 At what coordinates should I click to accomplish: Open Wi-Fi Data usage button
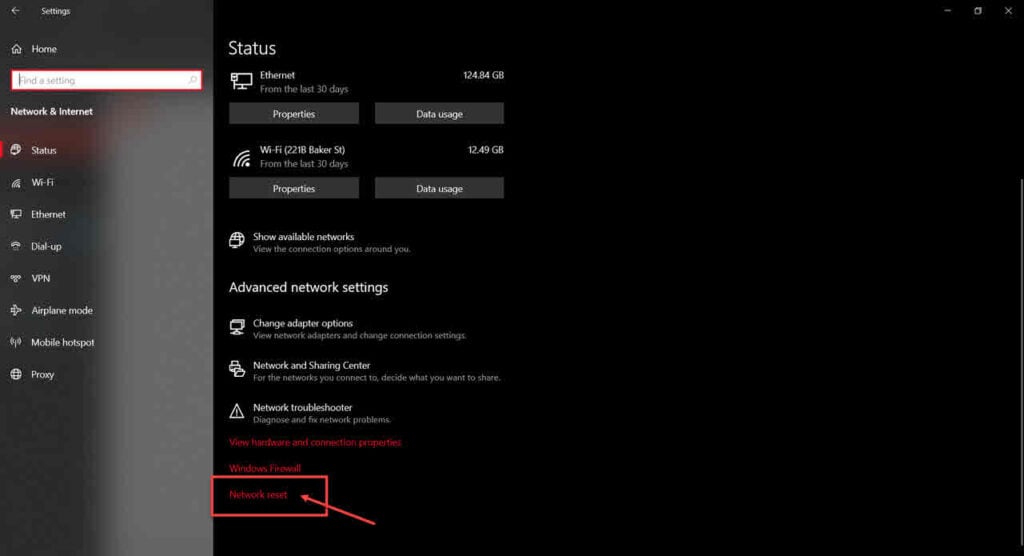point(439,188)
